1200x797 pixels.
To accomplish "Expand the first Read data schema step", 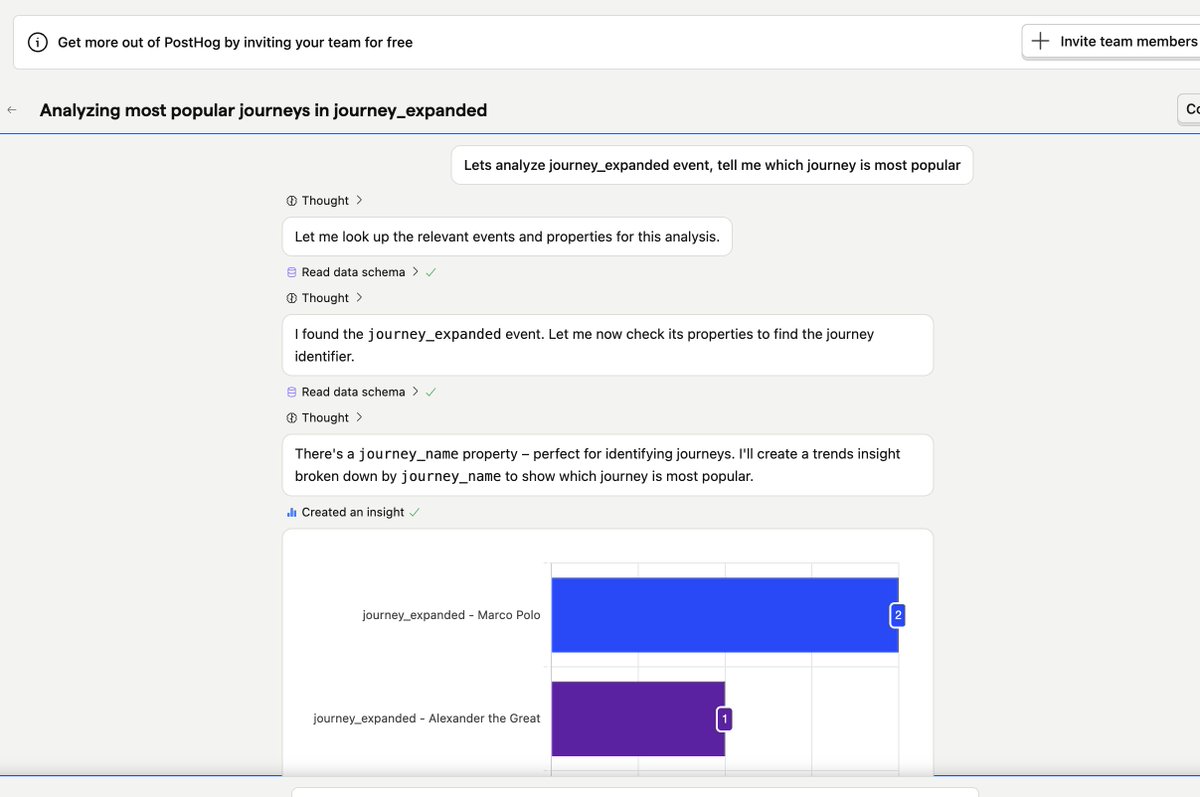I will tap(361, 272).
